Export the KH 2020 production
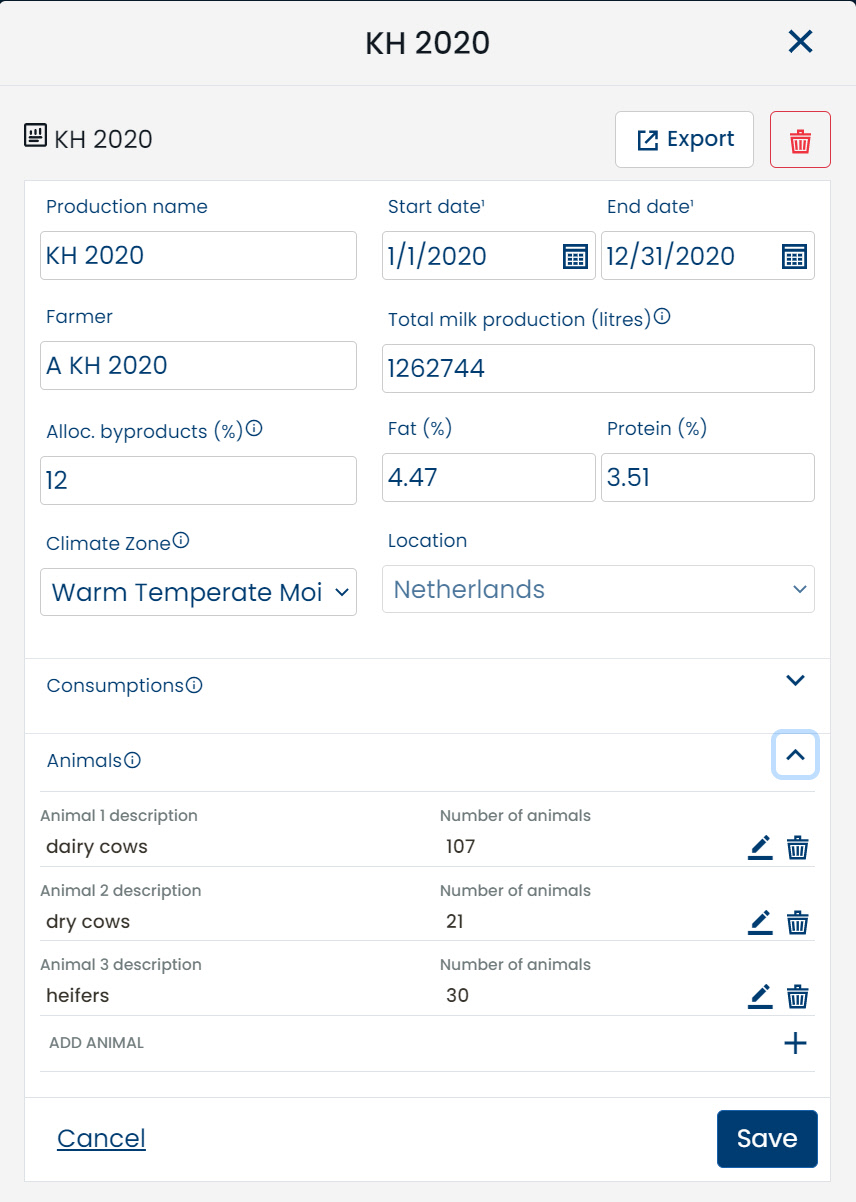856x1202 pixels. 684,140
